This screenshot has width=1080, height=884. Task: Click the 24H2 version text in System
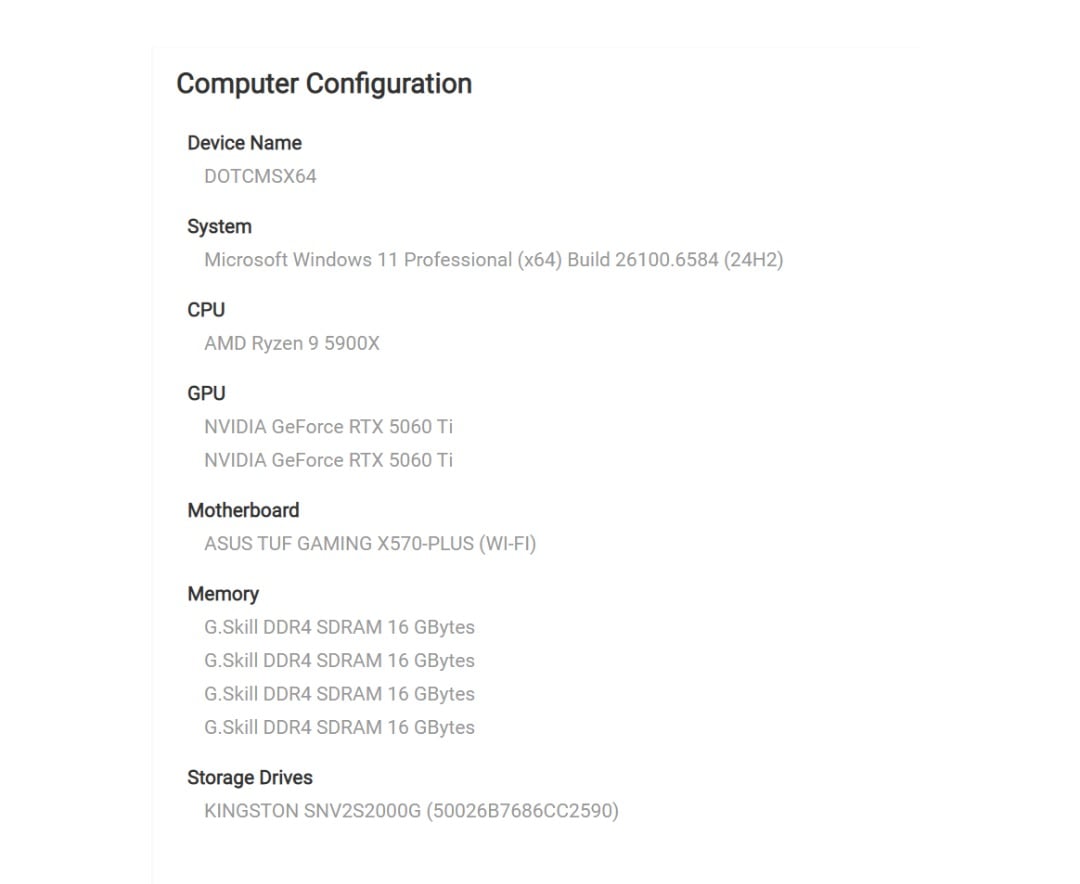(754, 260)
